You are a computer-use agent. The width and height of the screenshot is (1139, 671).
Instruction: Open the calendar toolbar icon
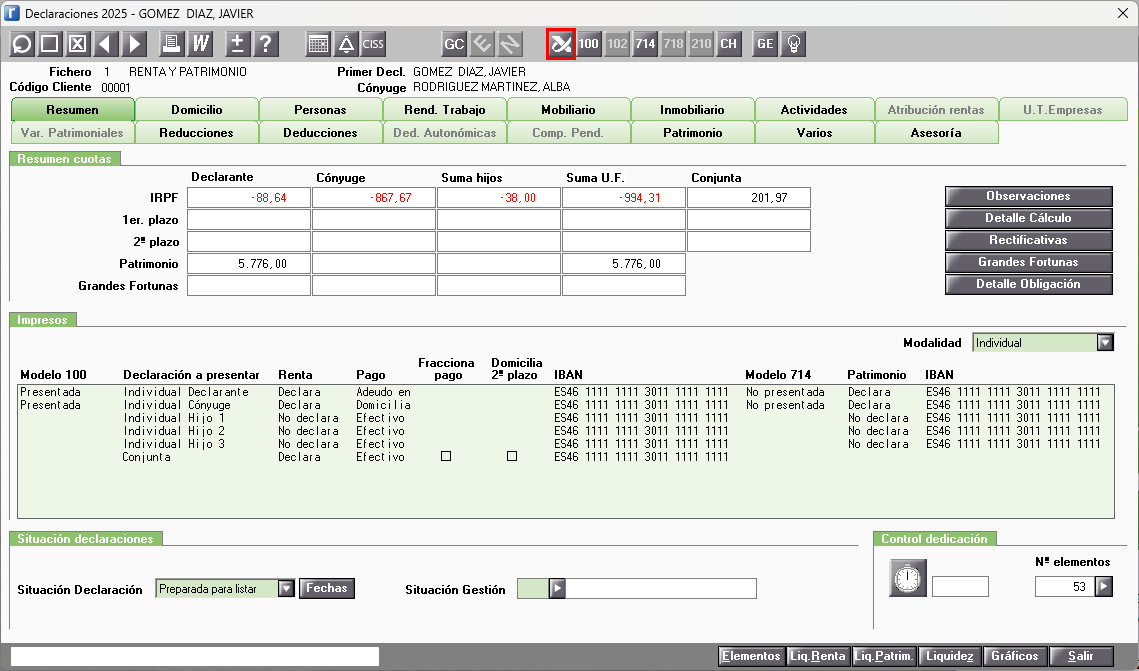pyautogui.click(x=317, y=44)
